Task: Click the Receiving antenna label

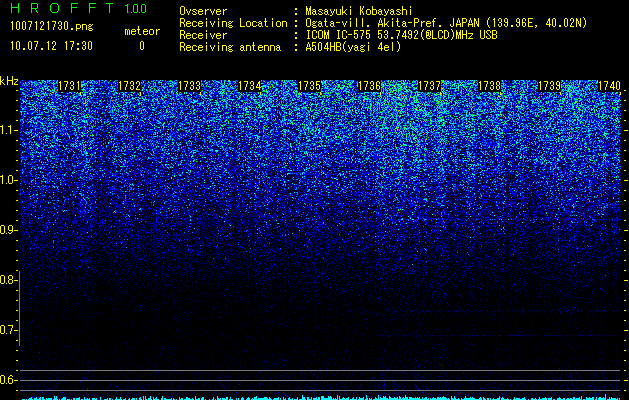Action: (x=230, y=47)
